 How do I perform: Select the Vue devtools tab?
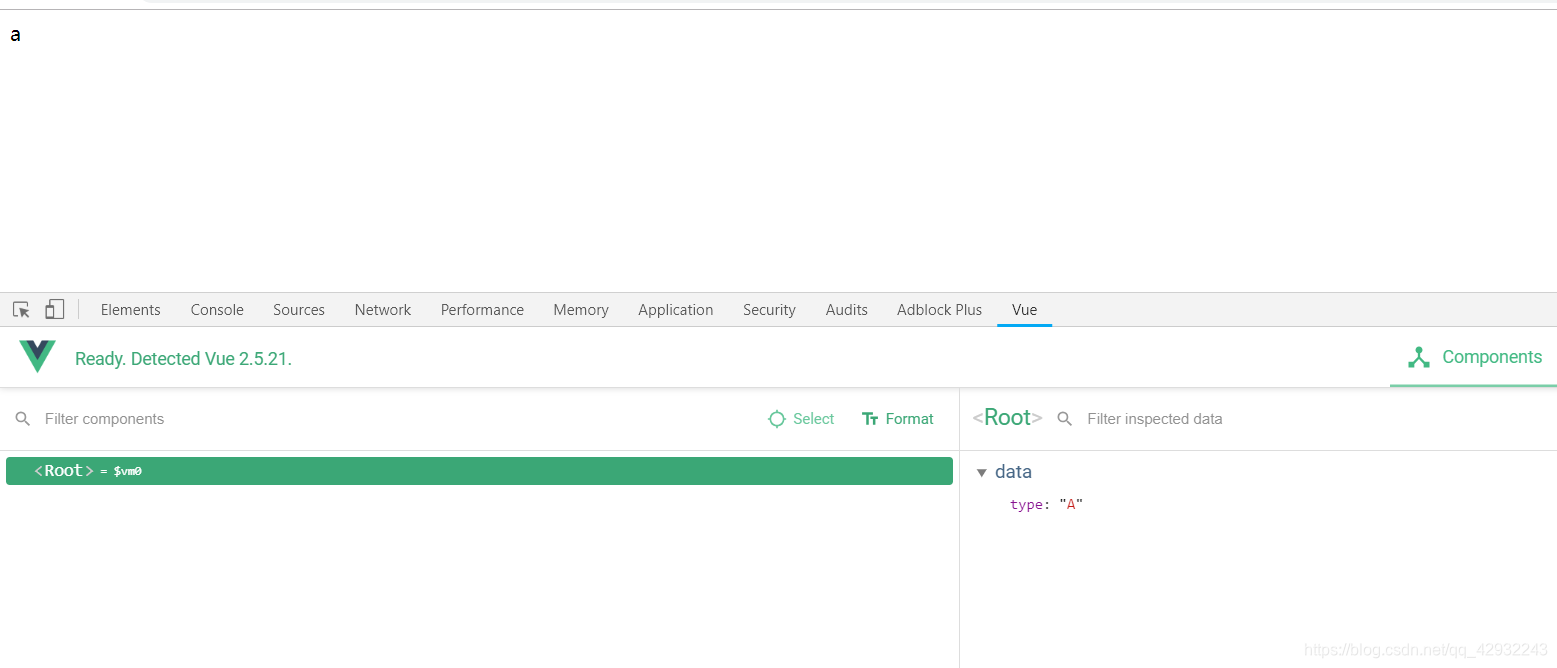click(1024, 310)
